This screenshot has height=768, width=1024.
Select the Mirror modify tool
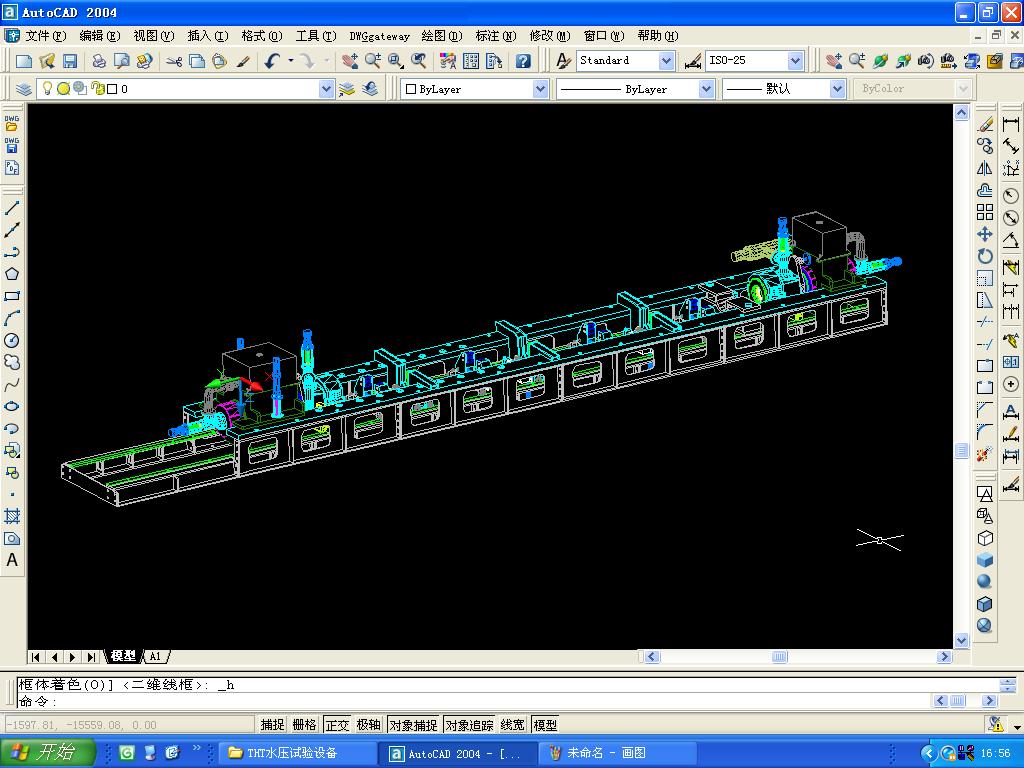point(985,168)
